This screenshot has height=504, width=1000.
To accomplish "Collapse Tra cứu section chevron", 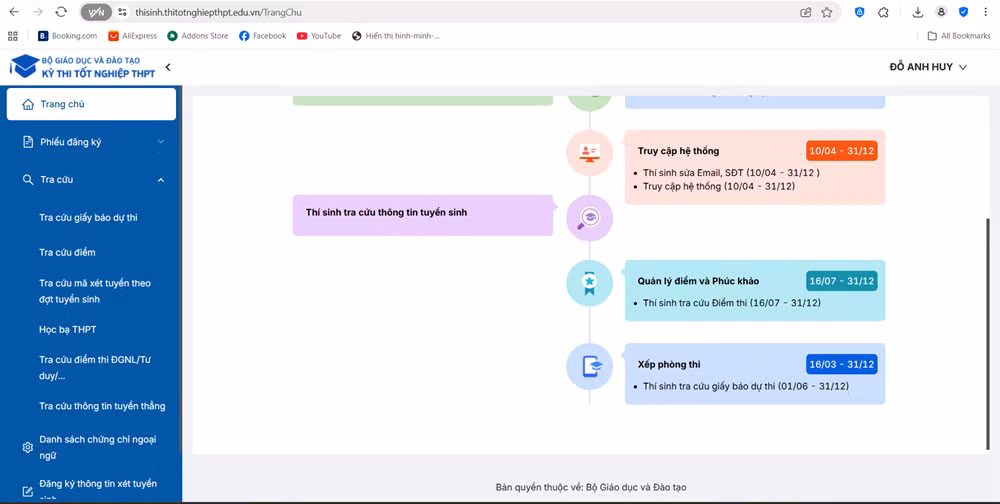I will 161,180.
